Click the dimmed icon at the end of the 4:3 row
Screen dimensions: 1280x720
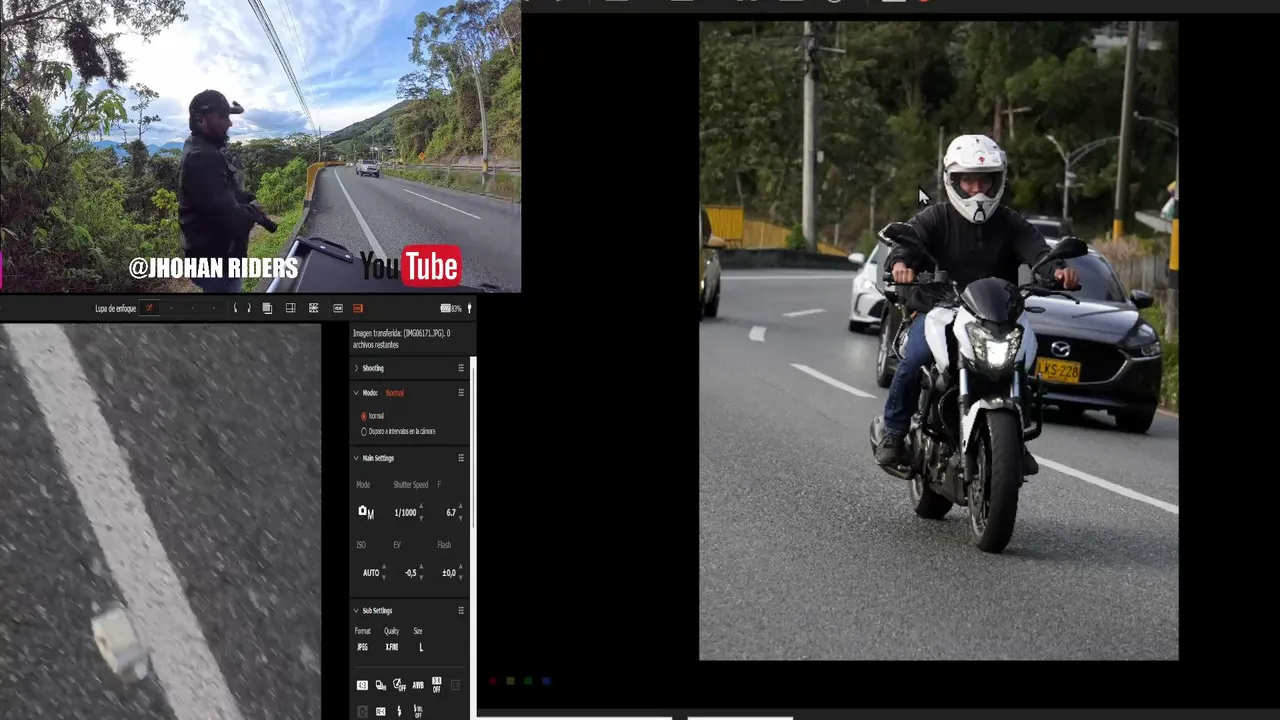tap(456, 685)
